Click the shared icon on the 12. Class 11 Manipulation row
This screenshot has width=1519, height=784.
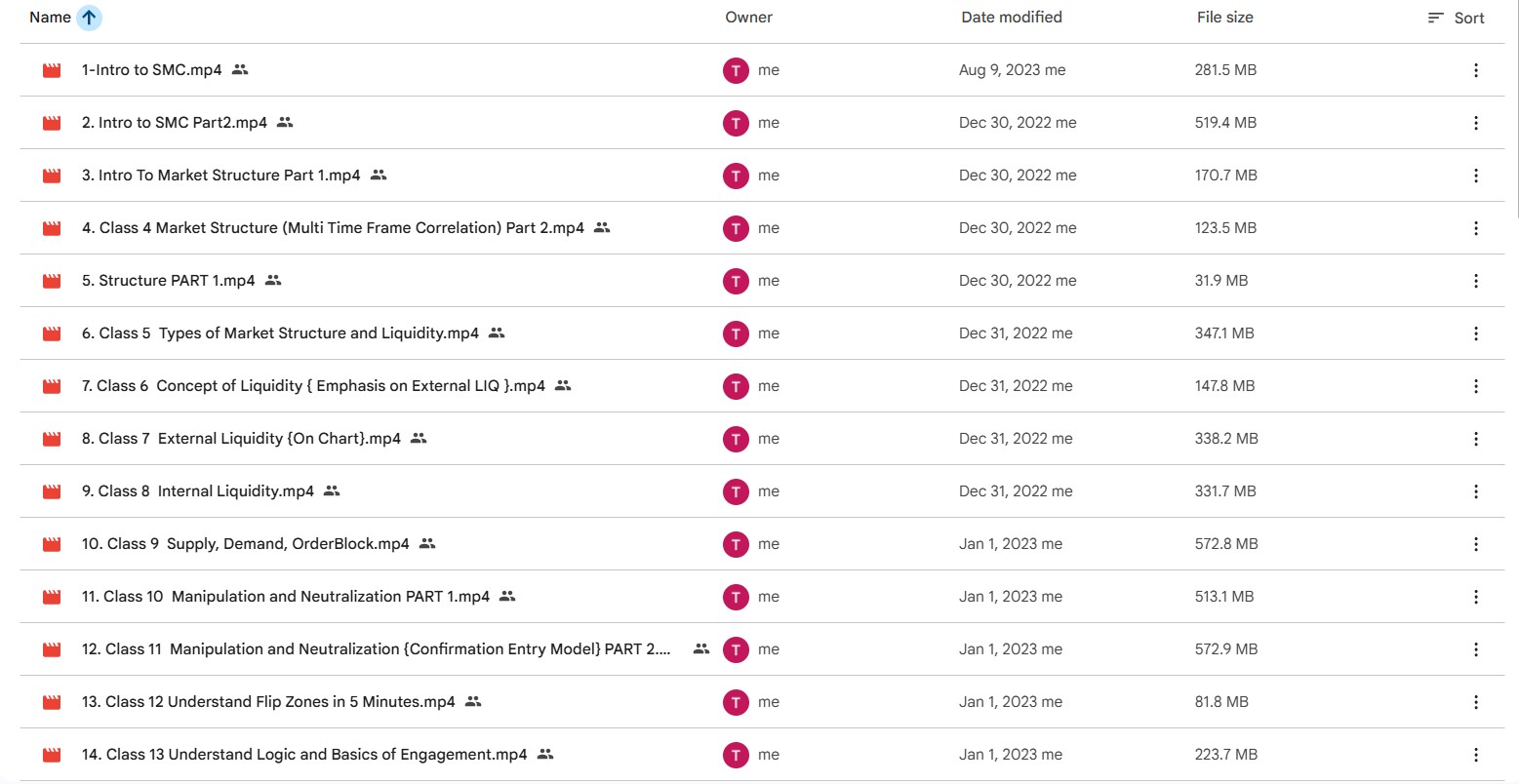tap(700, 649)
